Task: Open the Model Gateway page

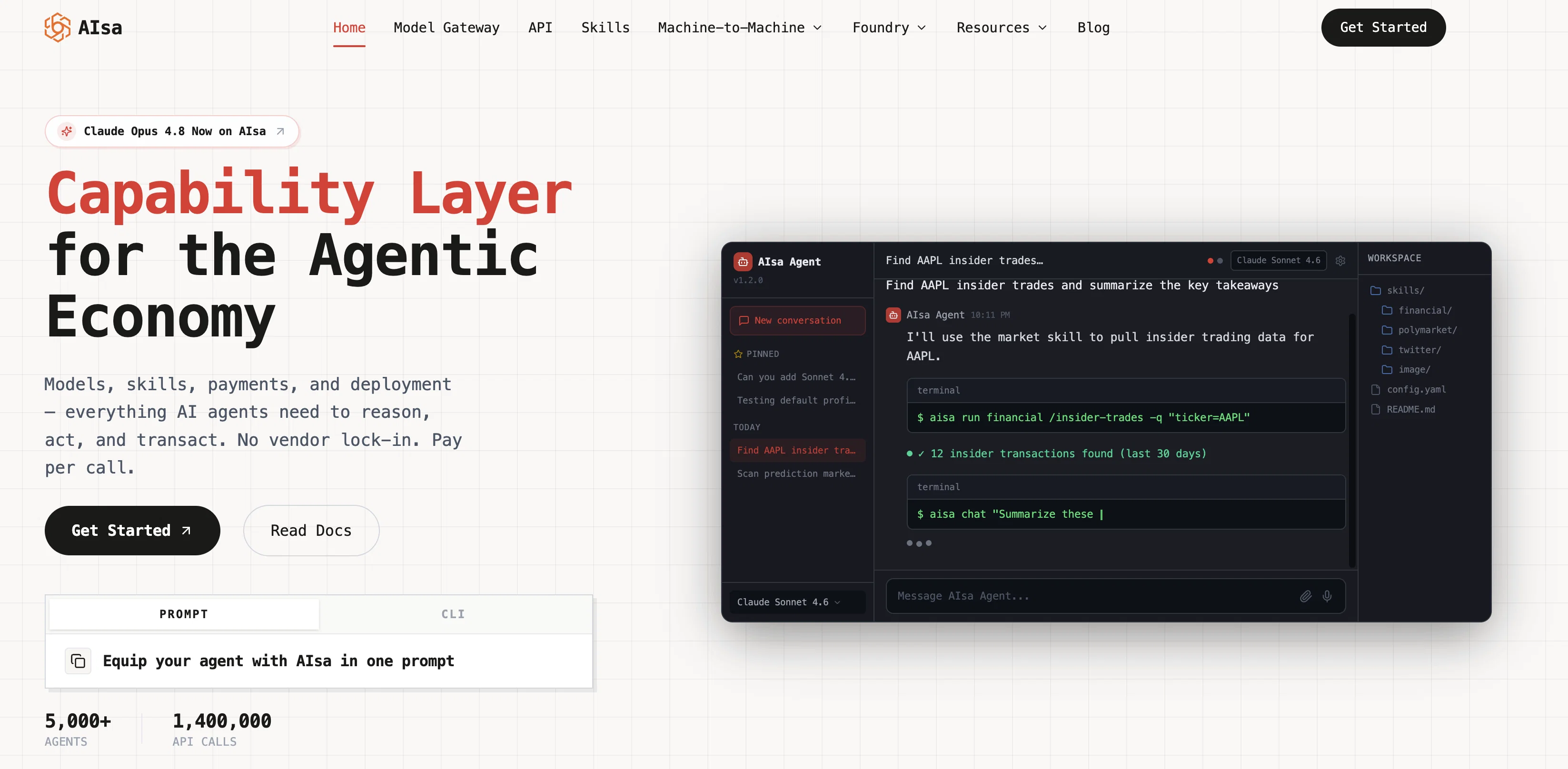Action: (x=447, y=28)
